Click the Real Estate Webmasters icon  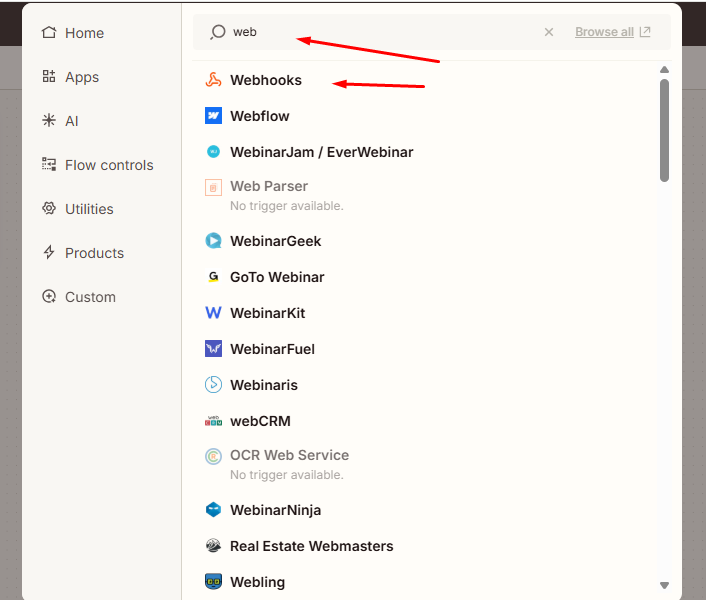pos(213,546)
